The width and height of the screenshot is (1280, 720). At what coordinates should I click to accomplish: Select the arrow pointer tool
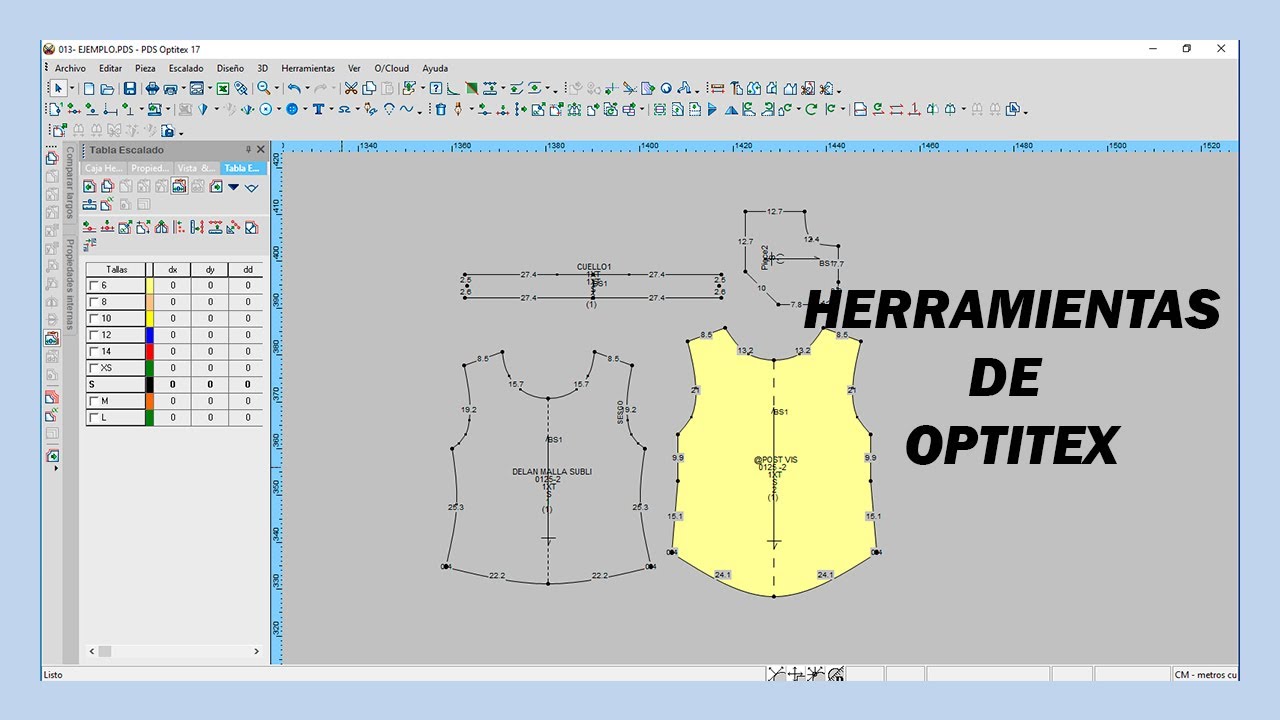pyautogui.click(x=58, y=88)
